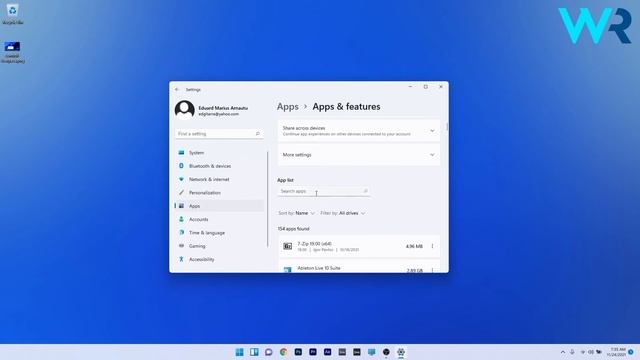Click the black round taskbar app icon

coord(386,352)
